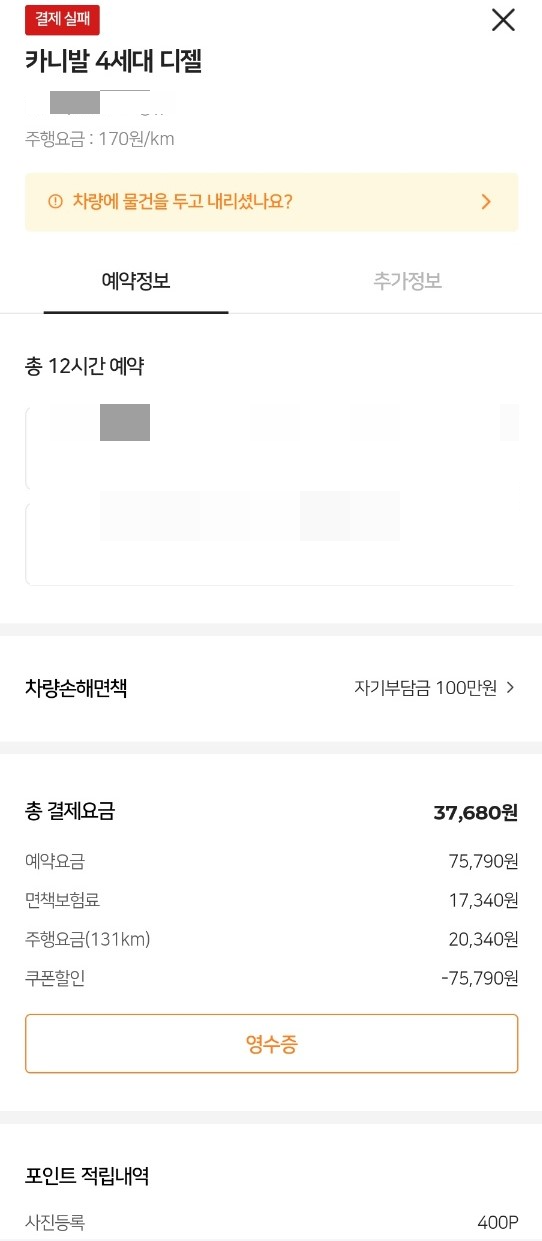Tap the 면책보험료 17,340원 line
542x1241 pixels.
[x=271, y=900]
